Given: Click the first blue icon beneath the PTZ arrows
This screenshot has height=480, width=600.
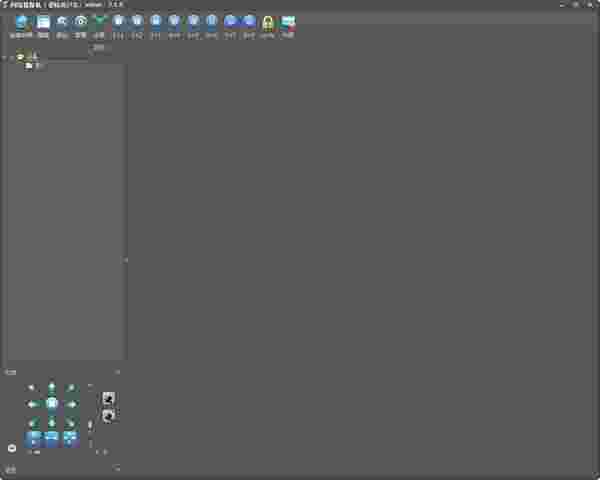Looking at the screenshot, I should pyautogui.click(x=34, y=439).
